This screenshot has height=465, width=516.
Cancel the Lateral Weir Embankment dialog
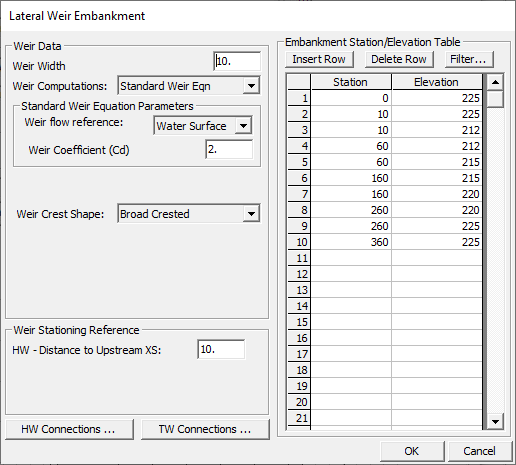(479, 451)
